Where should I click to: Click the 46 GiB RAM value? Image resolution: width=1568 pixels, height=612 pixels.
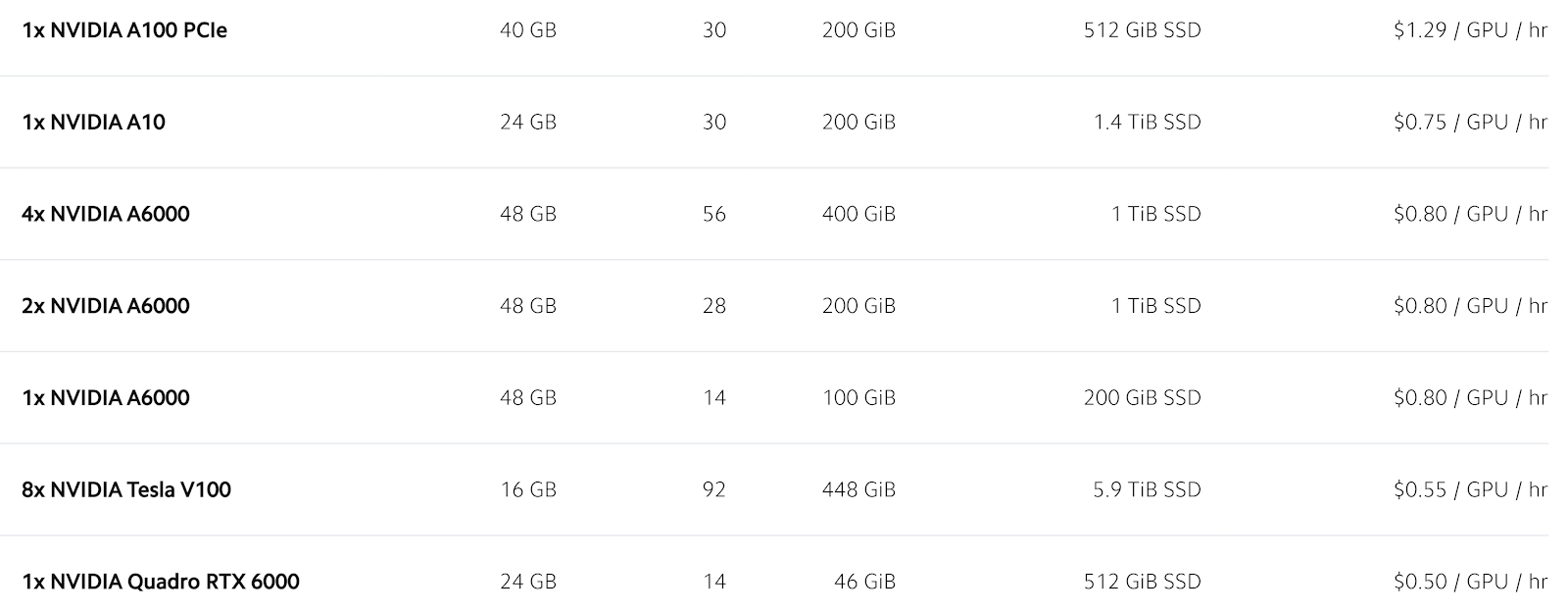tap(864, 582)
